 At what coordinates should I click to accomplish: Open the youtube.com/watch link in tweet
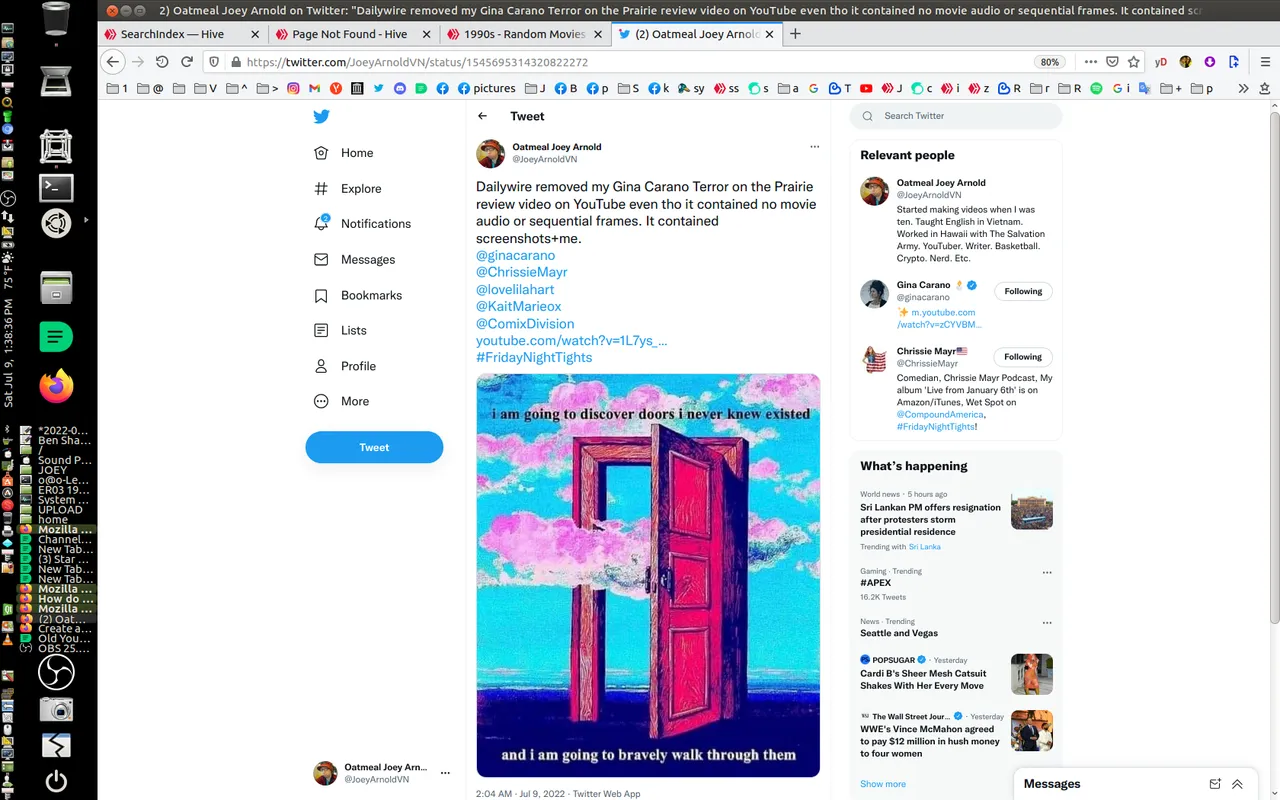pos(571,340)
